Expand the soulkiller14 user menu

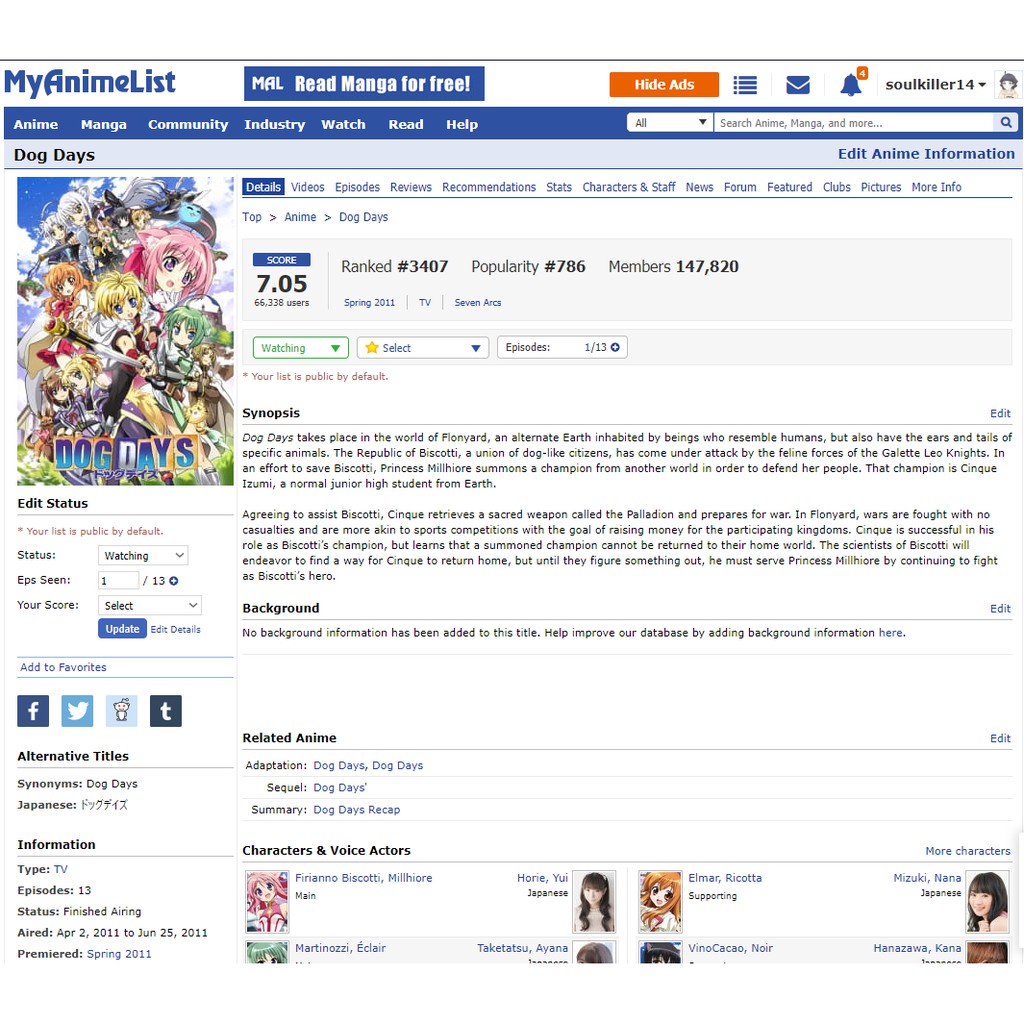(935, 85)
